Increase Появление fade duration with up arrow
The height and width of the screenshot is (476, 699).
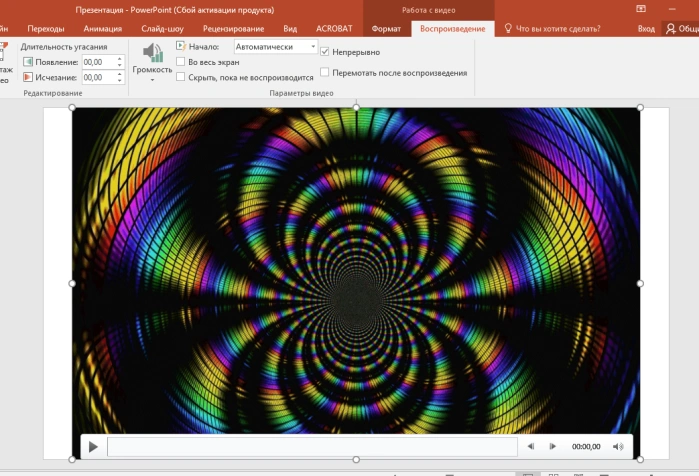tap(119, 58)
